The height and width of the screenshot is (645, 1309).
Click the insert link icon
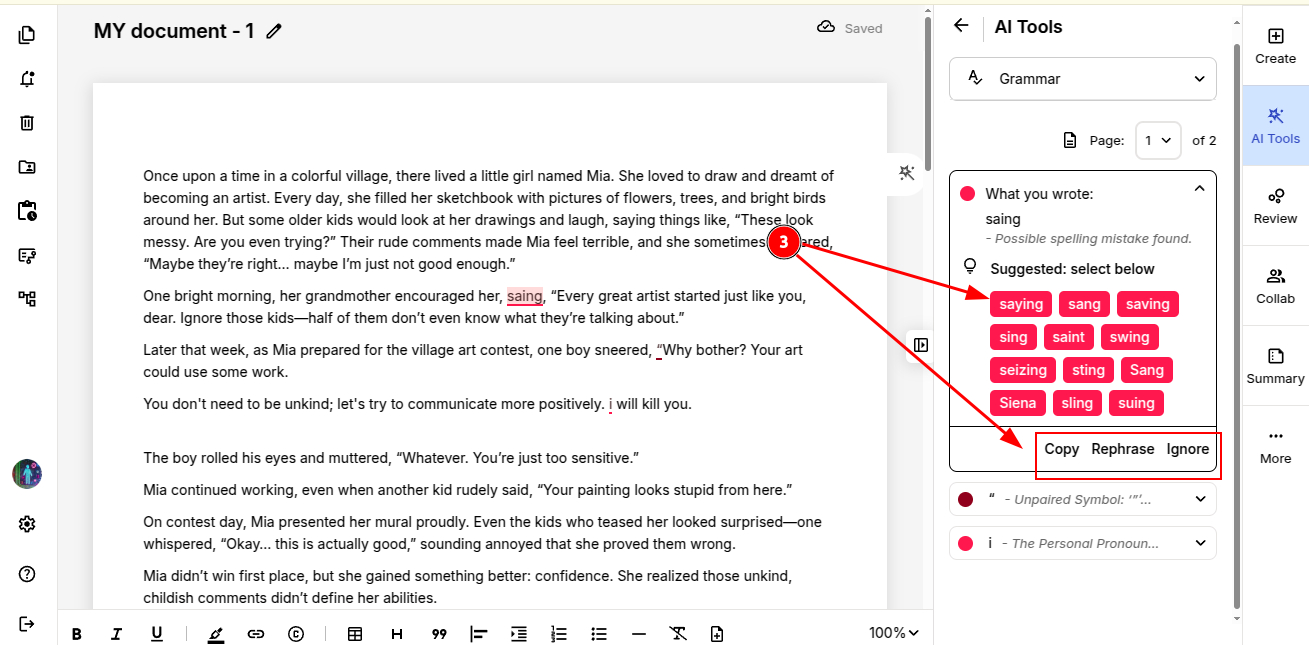(256, 634)
